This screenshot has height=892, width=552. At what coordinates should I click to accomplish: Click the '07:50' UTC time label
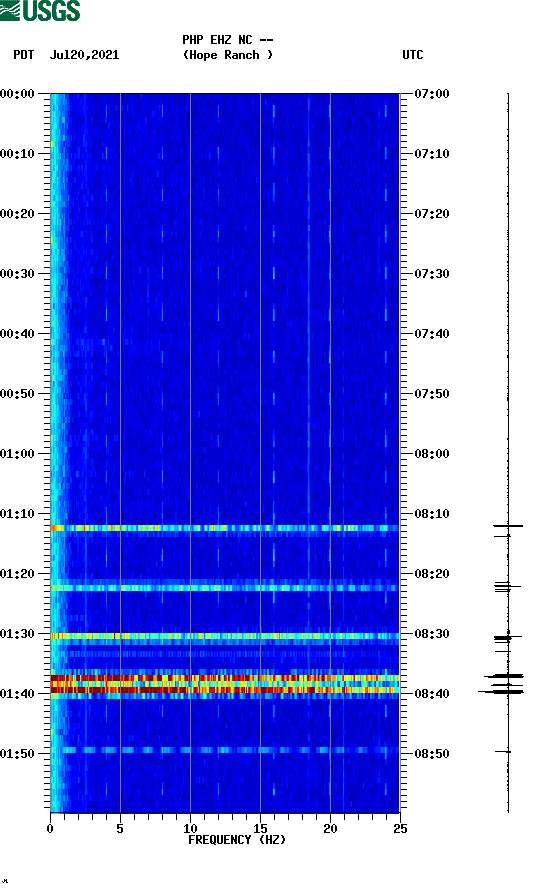click(x=431, y=394)
